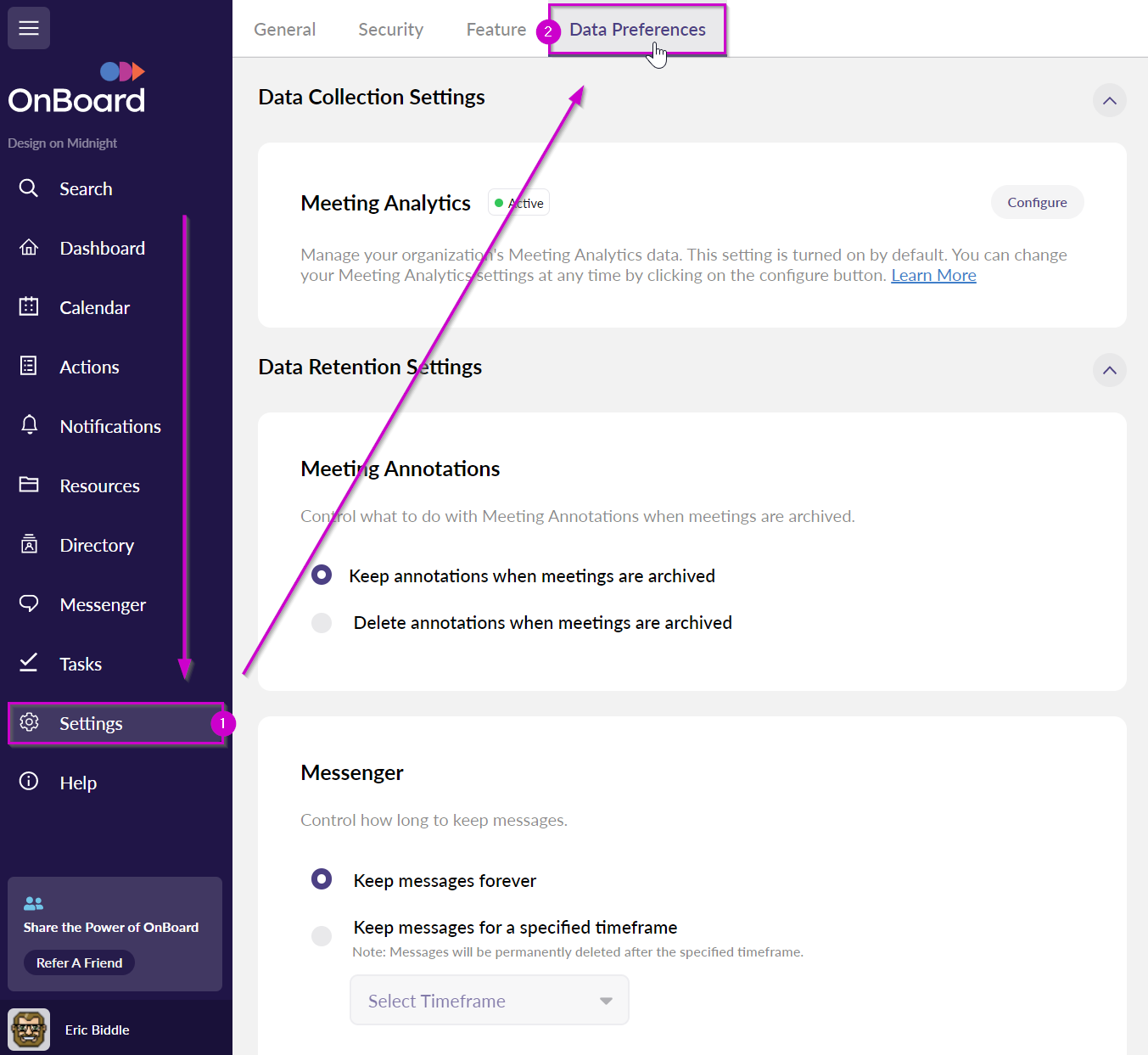The image size is (1148, 1055).
Task: Collapse the Data Collection Settings section
Action: click(x=1109, y=101)
